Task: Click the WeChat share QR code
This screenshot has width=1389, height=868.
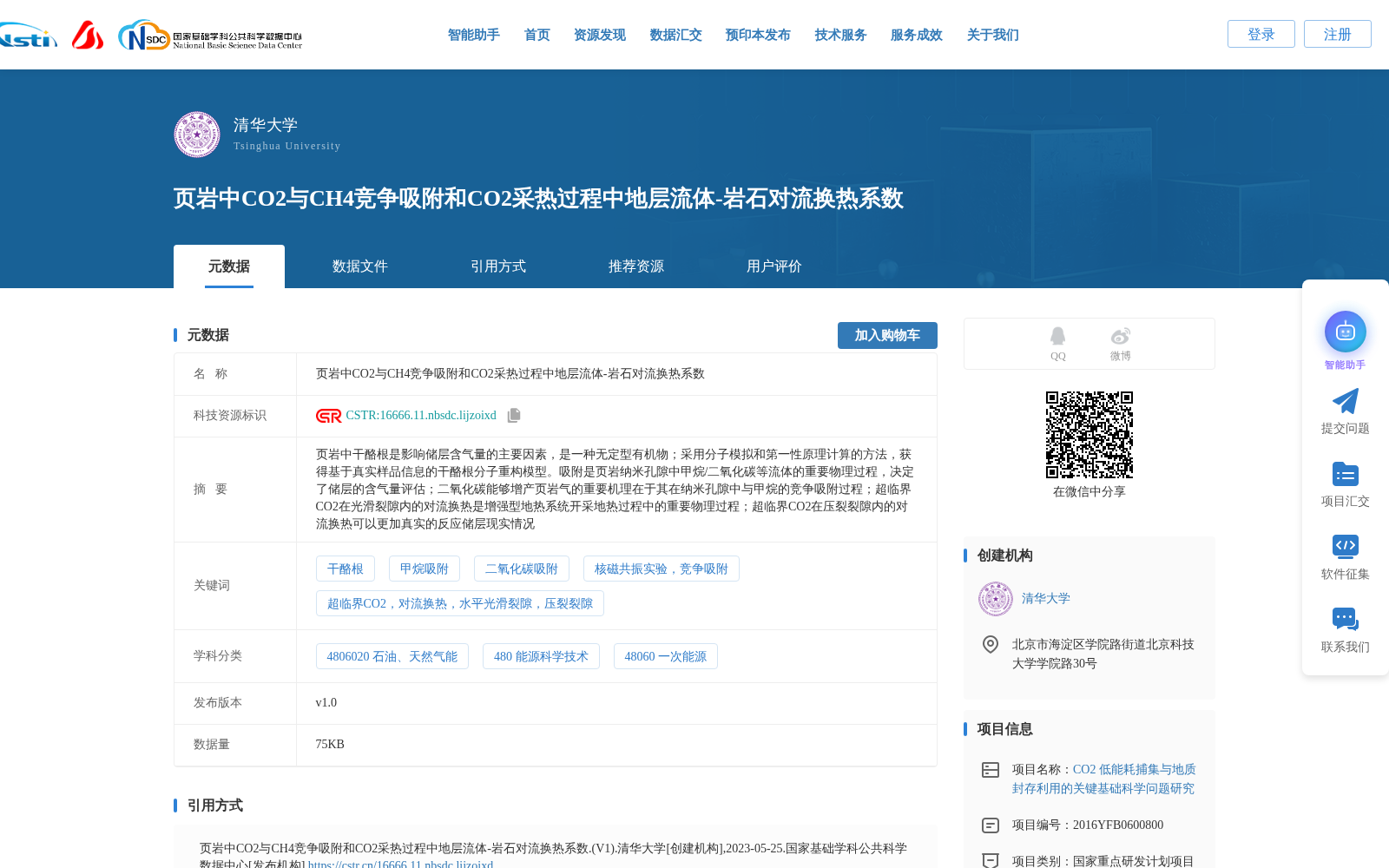Action: coord(1089,435)
